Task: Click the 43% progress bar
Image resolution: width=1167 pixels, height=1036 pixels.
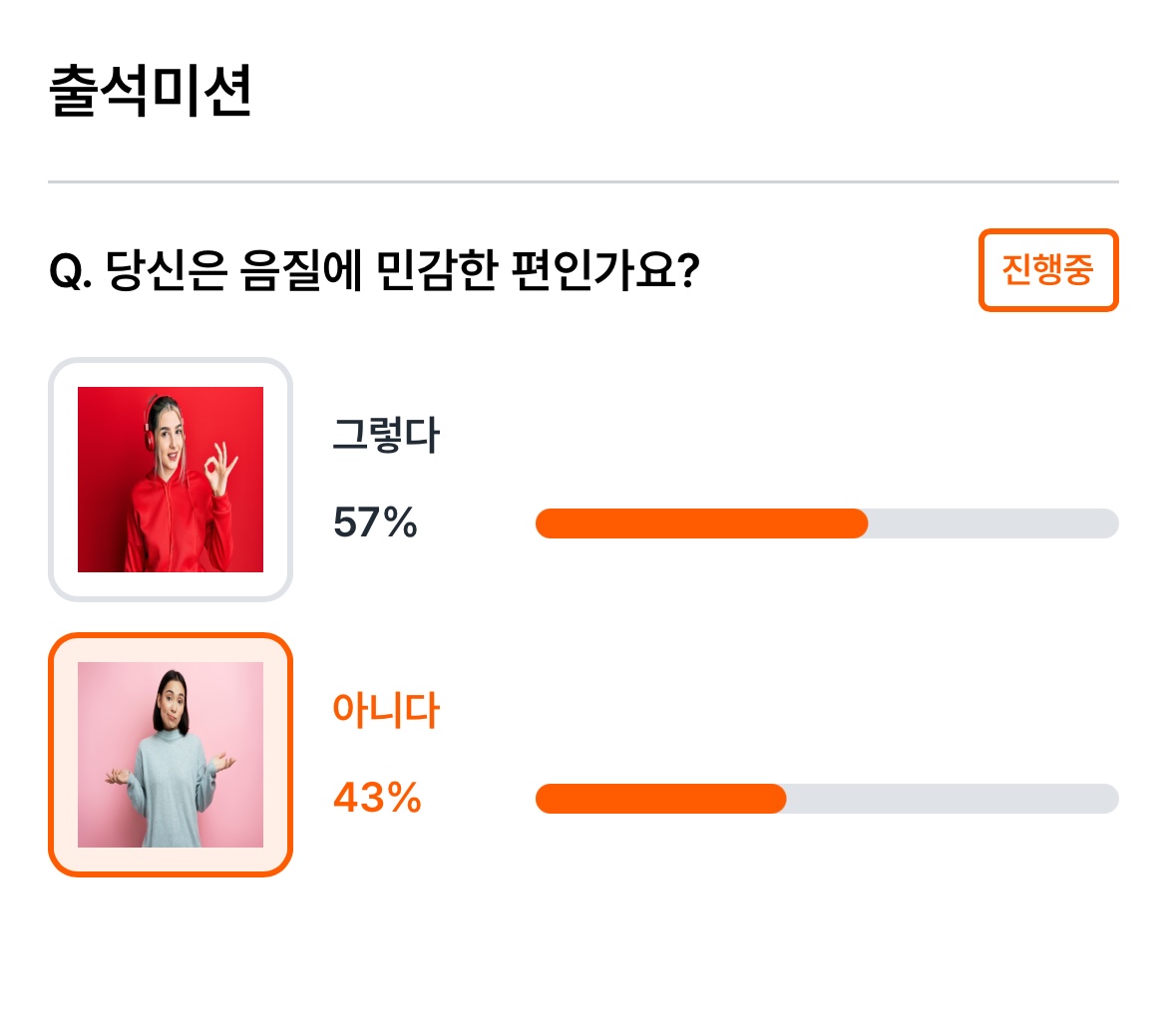Action: pos(827,799)
